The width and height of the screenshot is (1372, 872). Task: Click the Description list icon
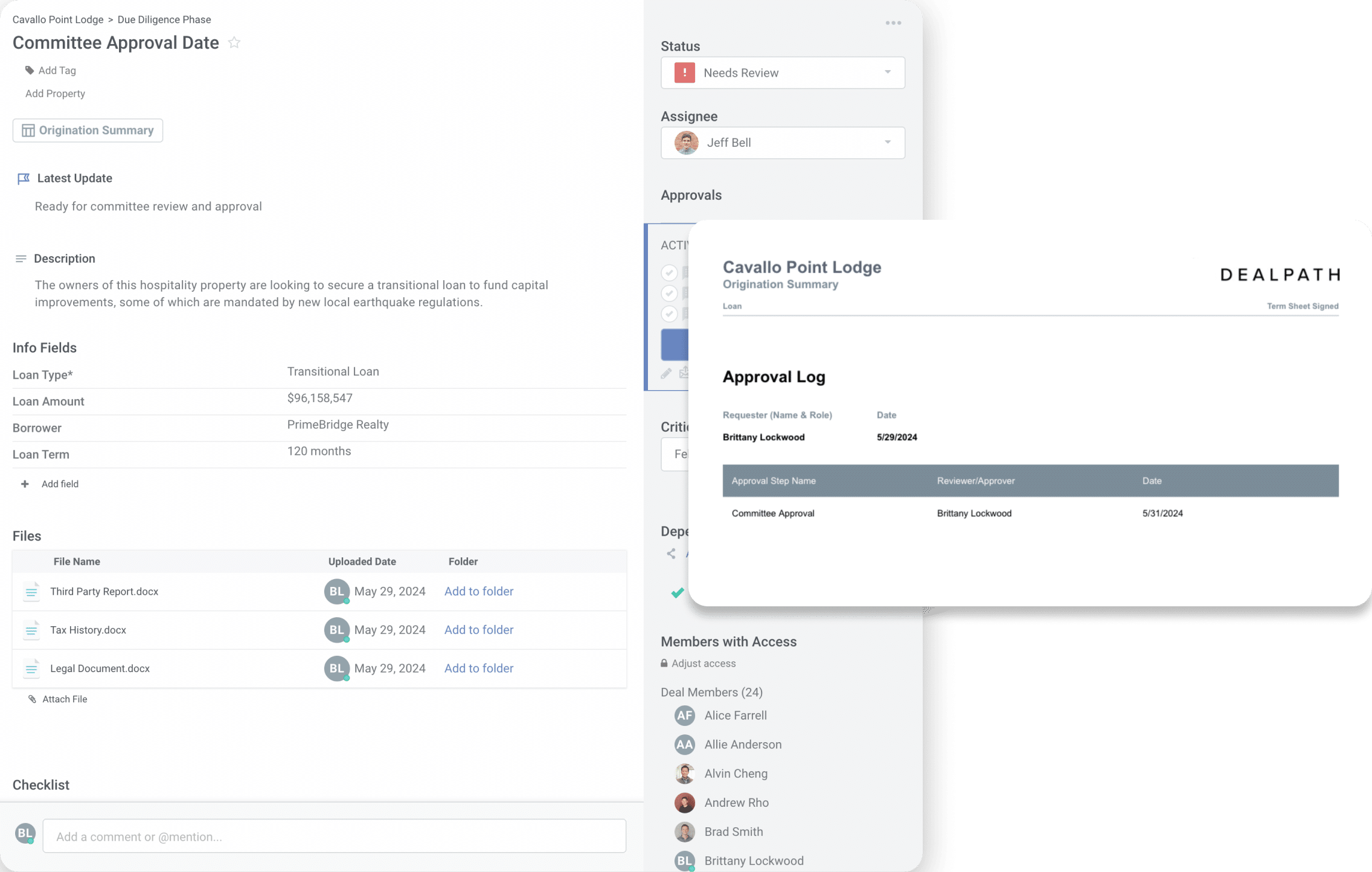(20, 259)
